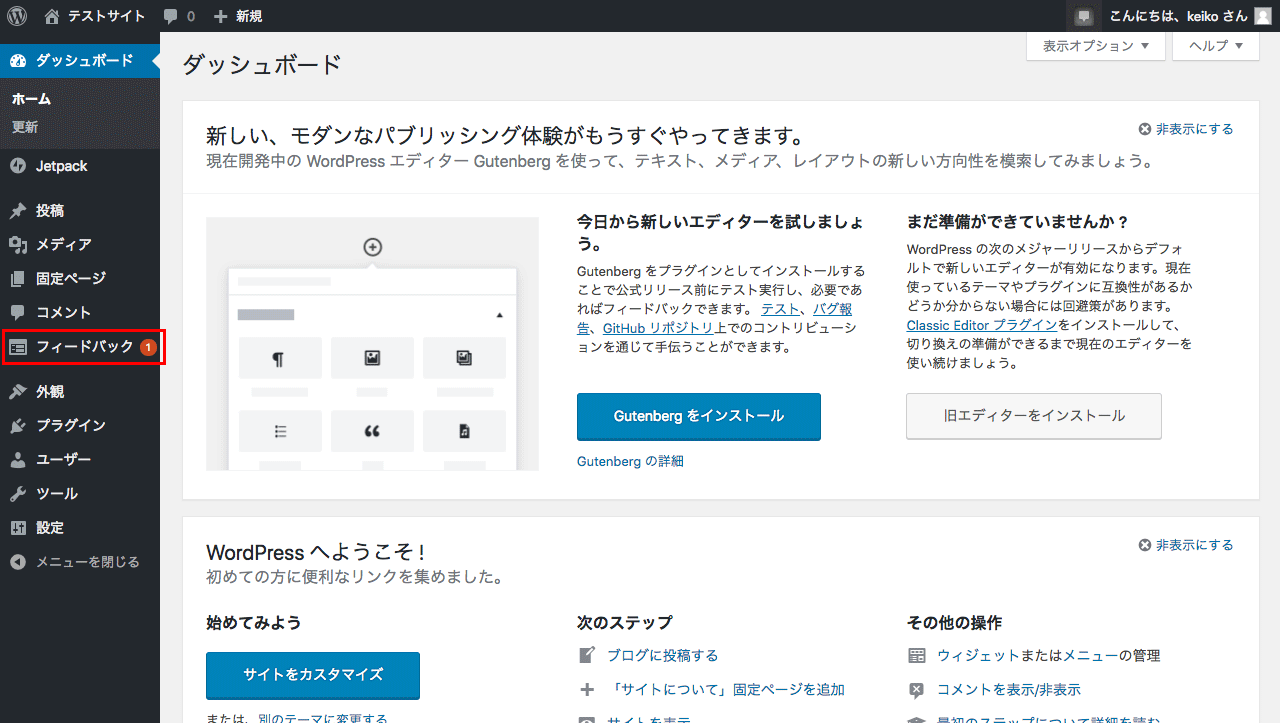
Task: Click the 設定 sliders icon
Action: click(x=18, y=528)
